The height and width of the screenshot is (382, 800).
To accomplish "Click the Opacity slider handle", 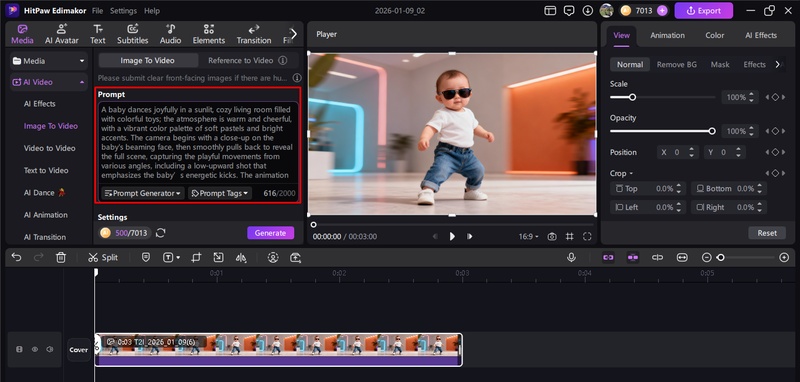I will tap(712, 131).
